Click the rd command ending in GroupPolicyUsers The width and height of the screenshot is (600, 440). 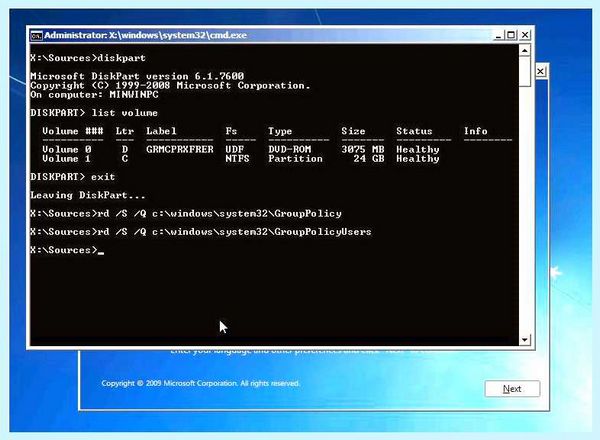pyautogui.click(x=201, y=232)
